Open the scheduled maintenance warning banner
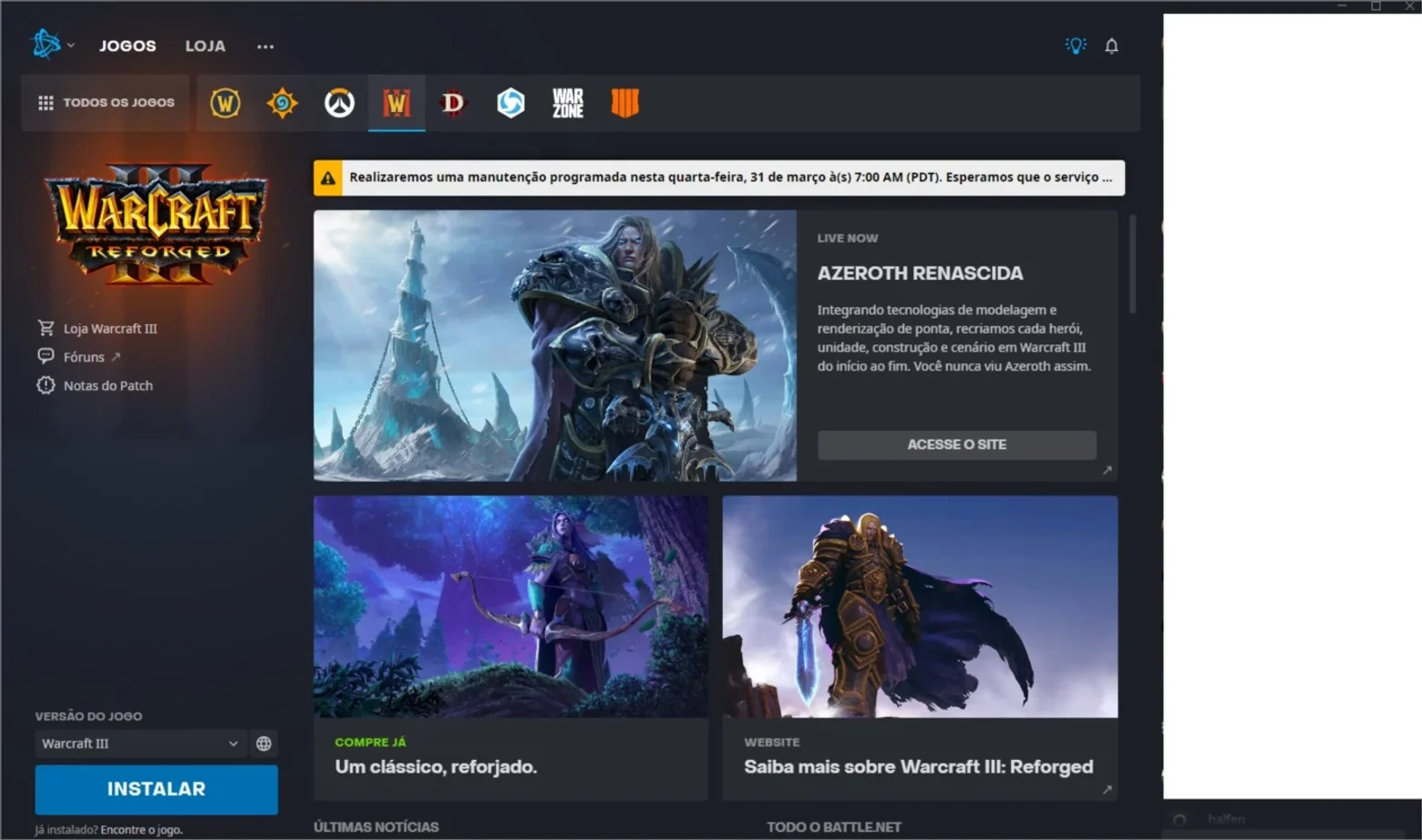Image resolution: width=1422 pixels, height=840 pixels. [x=719, y=178]
